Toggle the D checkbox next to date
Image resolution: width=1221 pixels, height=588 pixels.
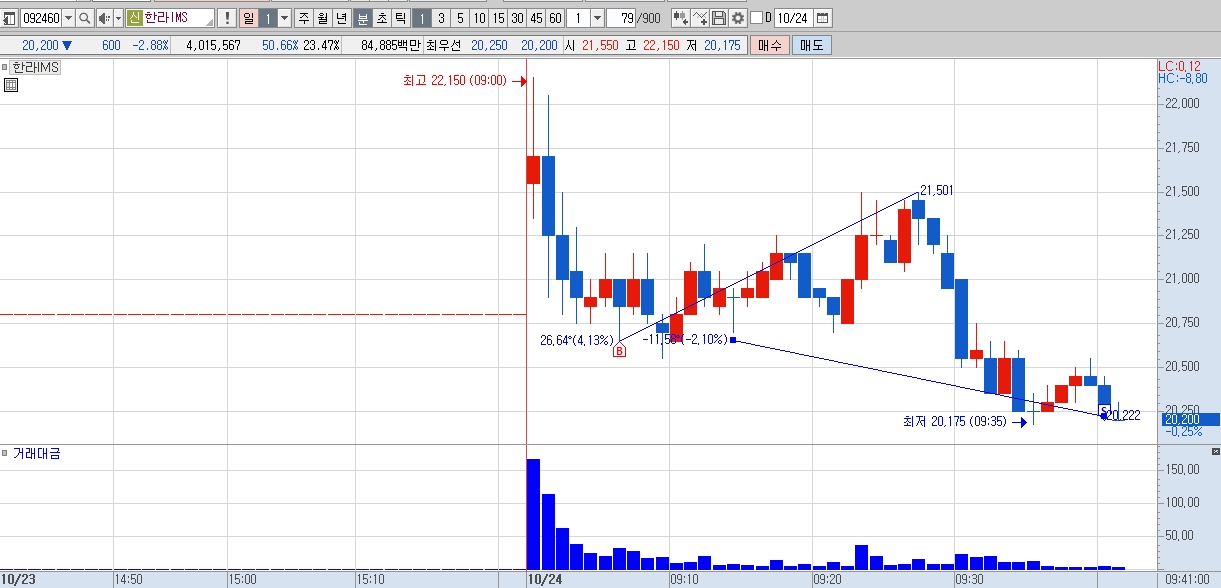tap(756, 18)
